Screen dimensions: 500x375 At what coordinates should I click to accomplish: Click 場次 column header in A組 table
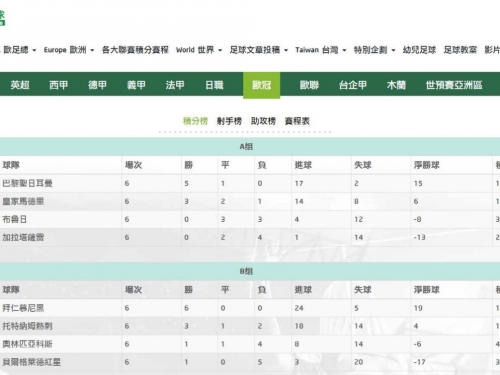[x=133, y=165]
